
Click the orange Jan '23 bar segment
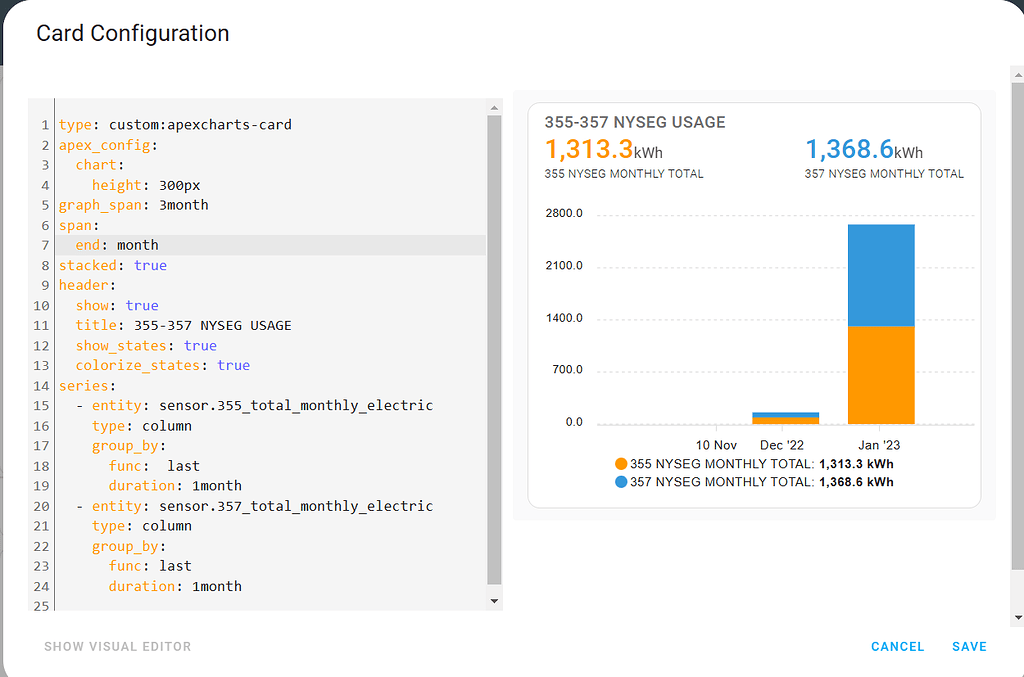coord(881,375)
